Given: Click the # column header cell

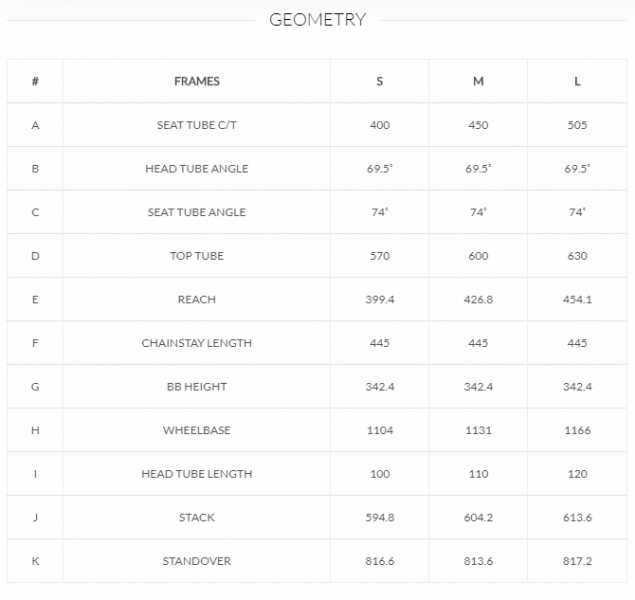Looking at the screenshot, I should tap(35, 81).
